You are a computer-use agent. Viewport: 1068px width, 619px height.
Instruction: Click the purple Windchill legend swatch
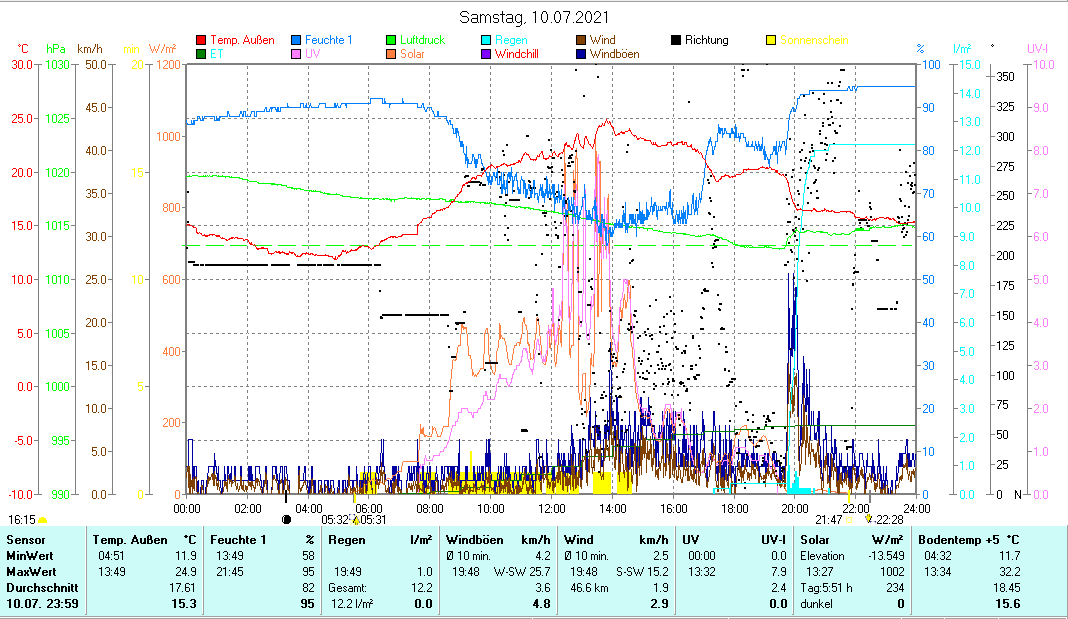[x=487, y=55]
